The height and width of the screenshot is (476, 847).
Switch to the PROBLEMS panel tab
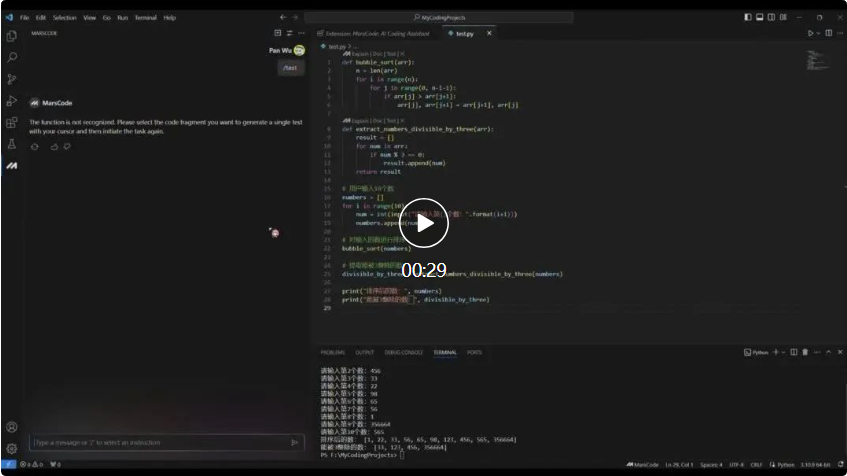332,353
